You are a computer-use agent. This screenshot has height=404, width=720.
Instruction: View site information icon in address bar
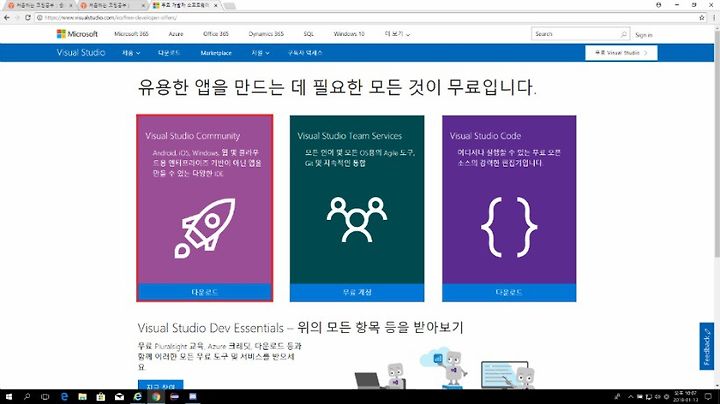(x=39, y=17)
